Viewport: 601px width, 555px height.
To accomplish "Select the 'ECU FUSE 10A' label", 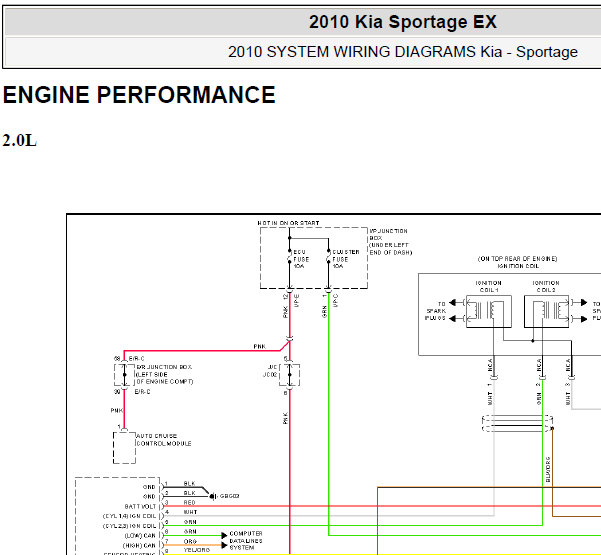I will coord(301,259).
